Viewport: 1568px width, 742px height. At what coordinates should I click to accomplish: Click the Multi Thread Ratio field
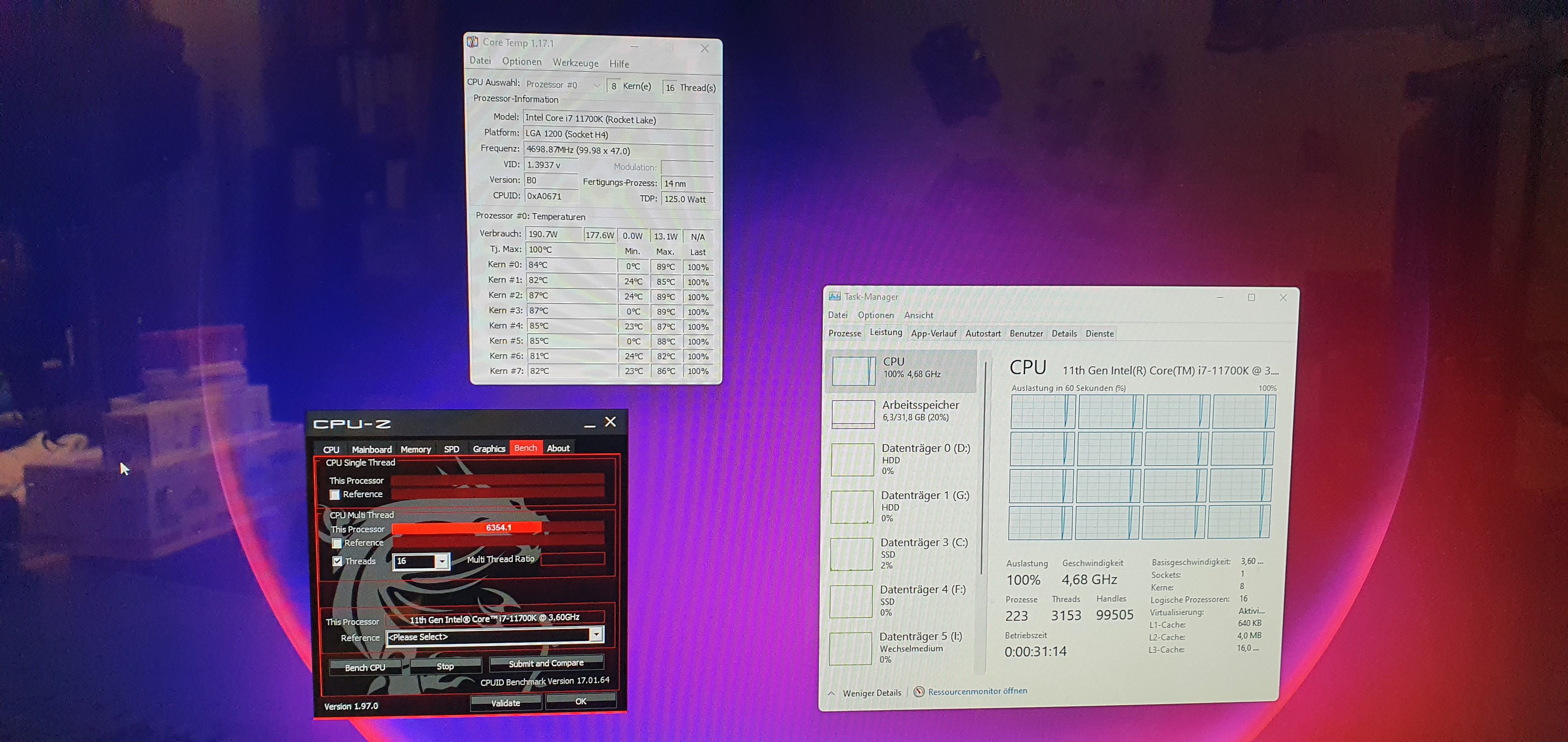(573, 558)
